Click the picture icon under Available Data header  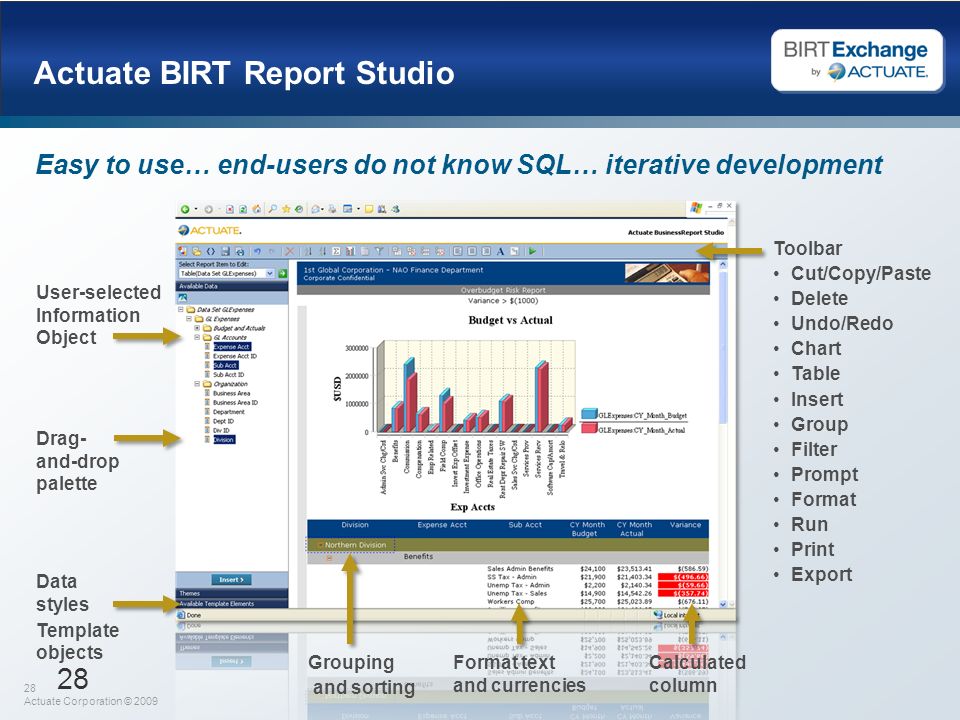(182, 298)
